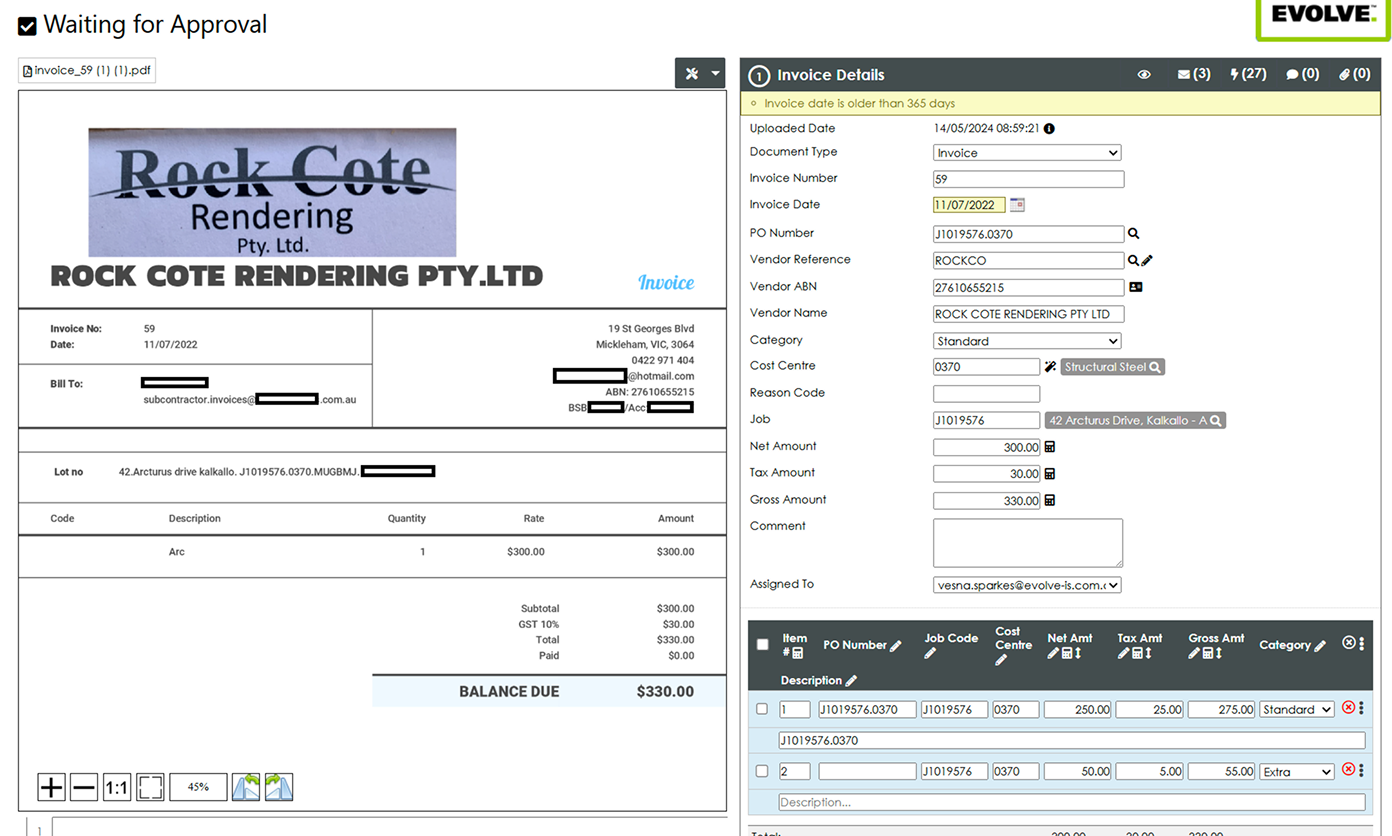The image size is (1392, 836).
Task: Click the Net Amount calculator icon
Action: [x=1050, y=447]
